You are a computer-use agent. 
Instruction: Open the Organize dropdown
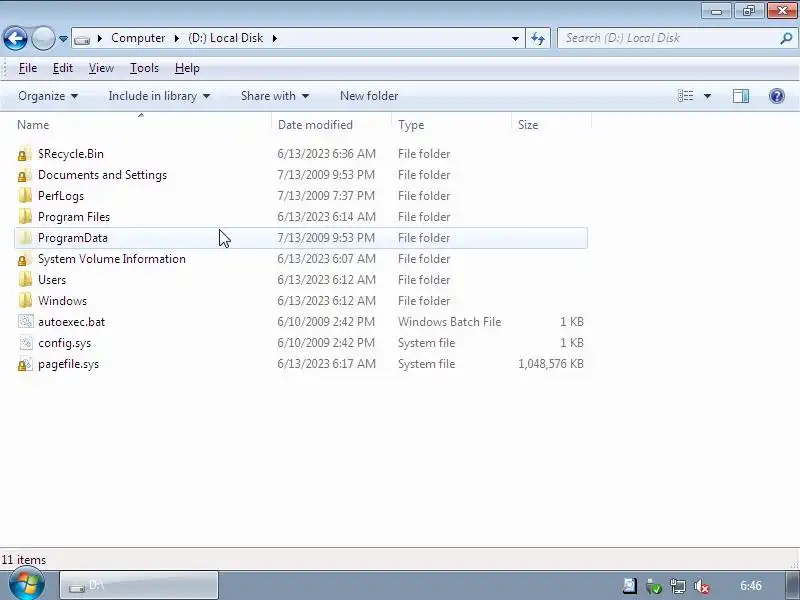(48, 96)
